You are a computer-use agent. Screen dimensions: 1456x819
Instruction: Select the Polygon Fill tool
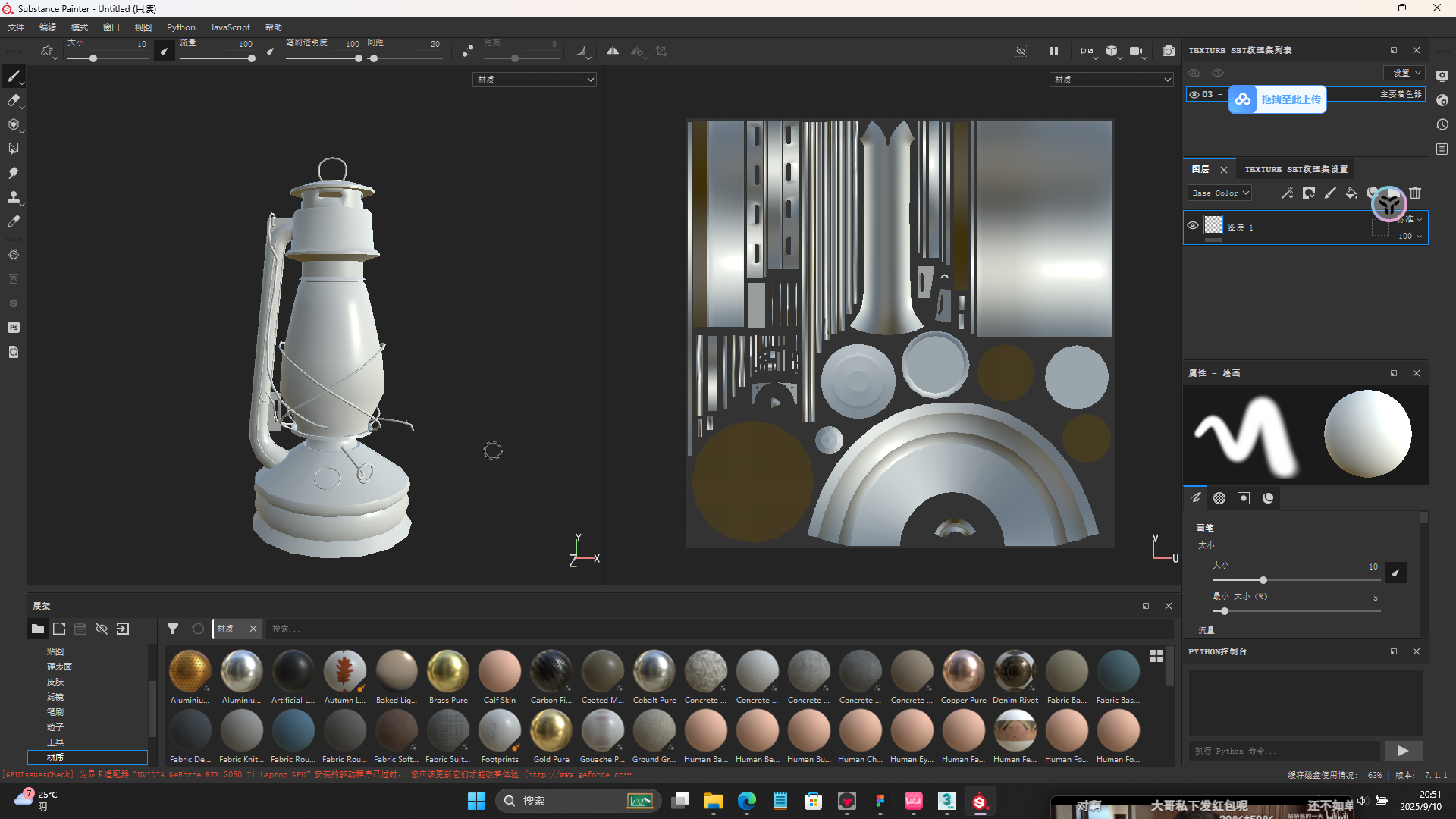pyautogui.click(x=13, y=149)
